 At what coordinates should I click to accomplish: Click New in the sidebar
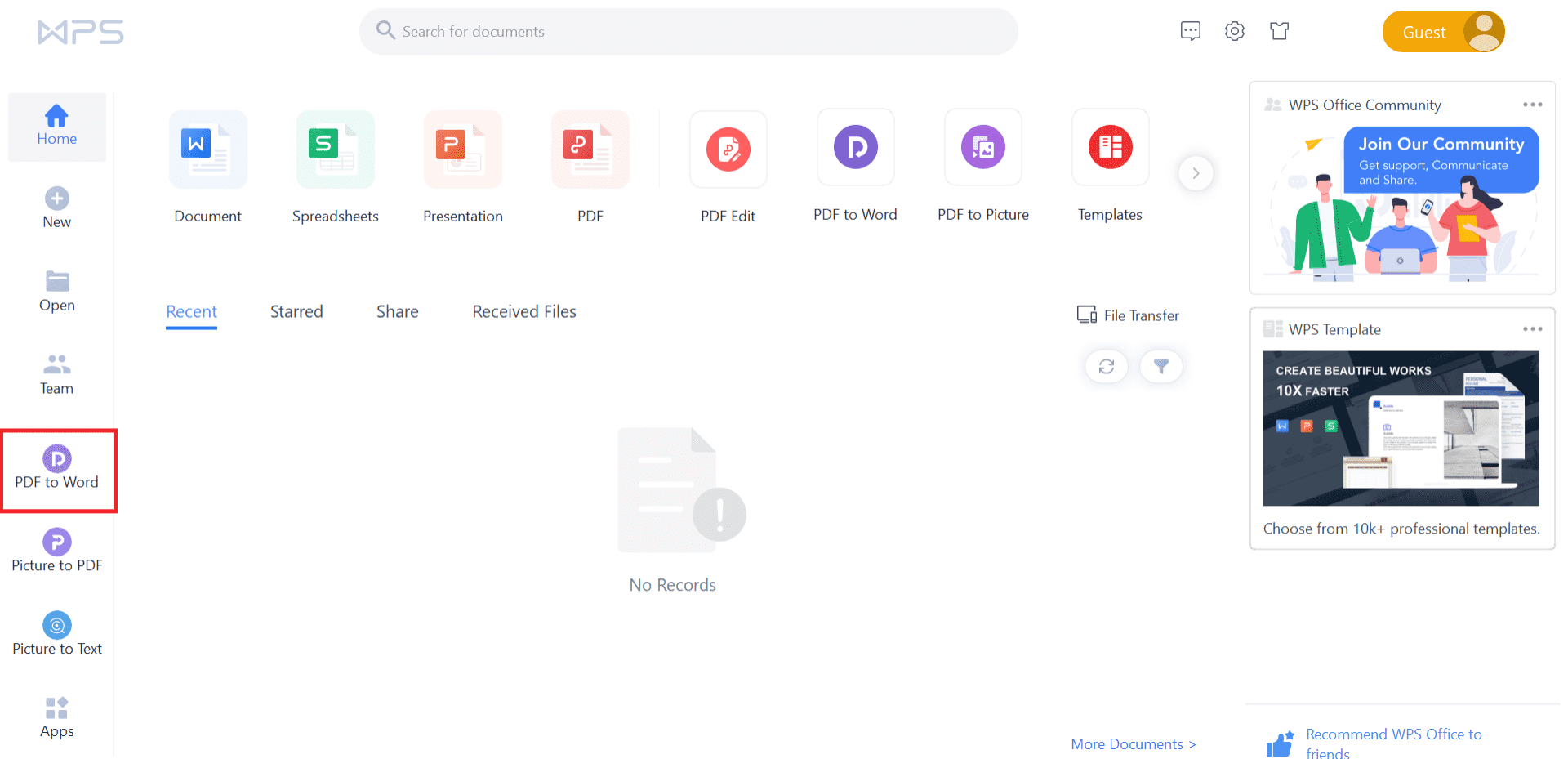(x=57, y=208)
